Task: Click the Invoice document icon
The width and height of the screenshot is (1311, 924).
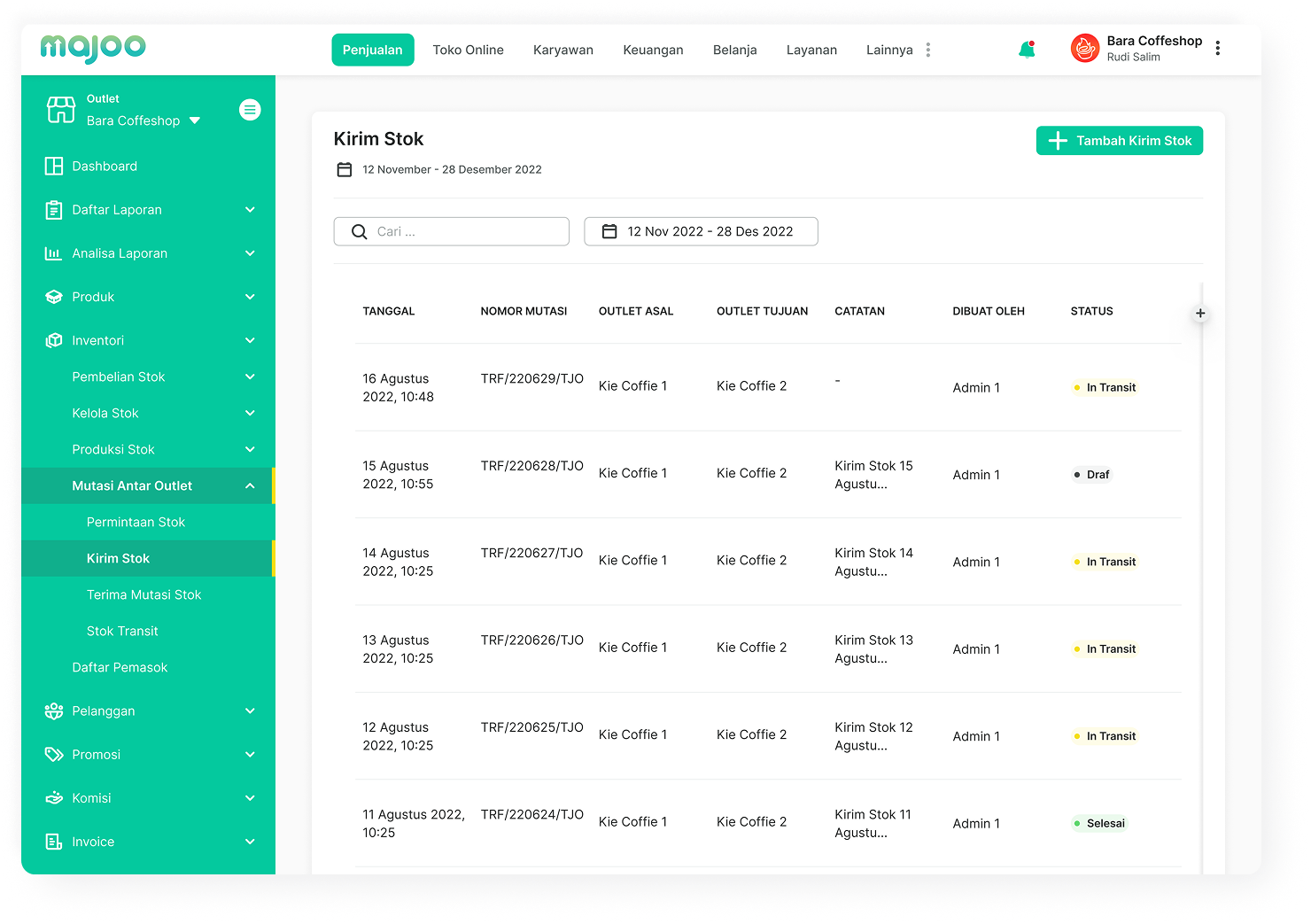Action: click(54, 842)
